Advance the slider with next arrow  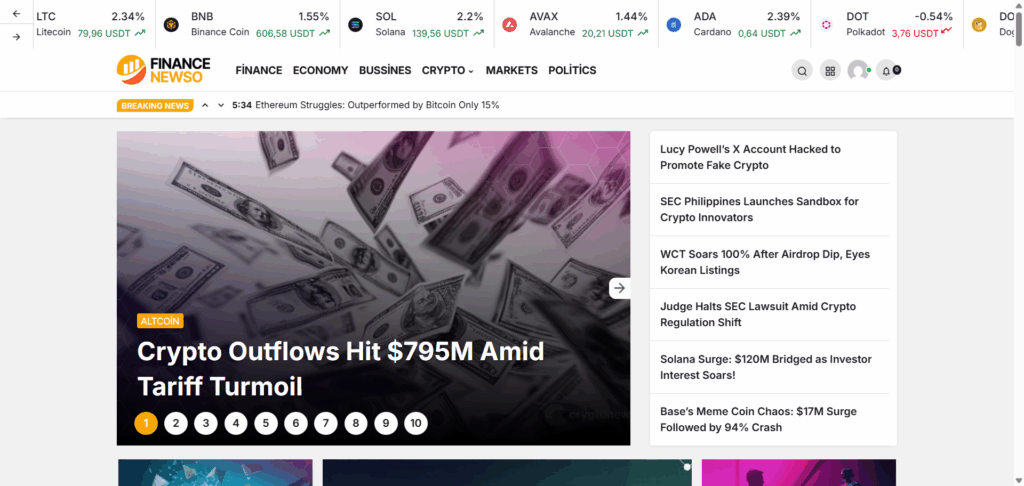click(620, 288)
